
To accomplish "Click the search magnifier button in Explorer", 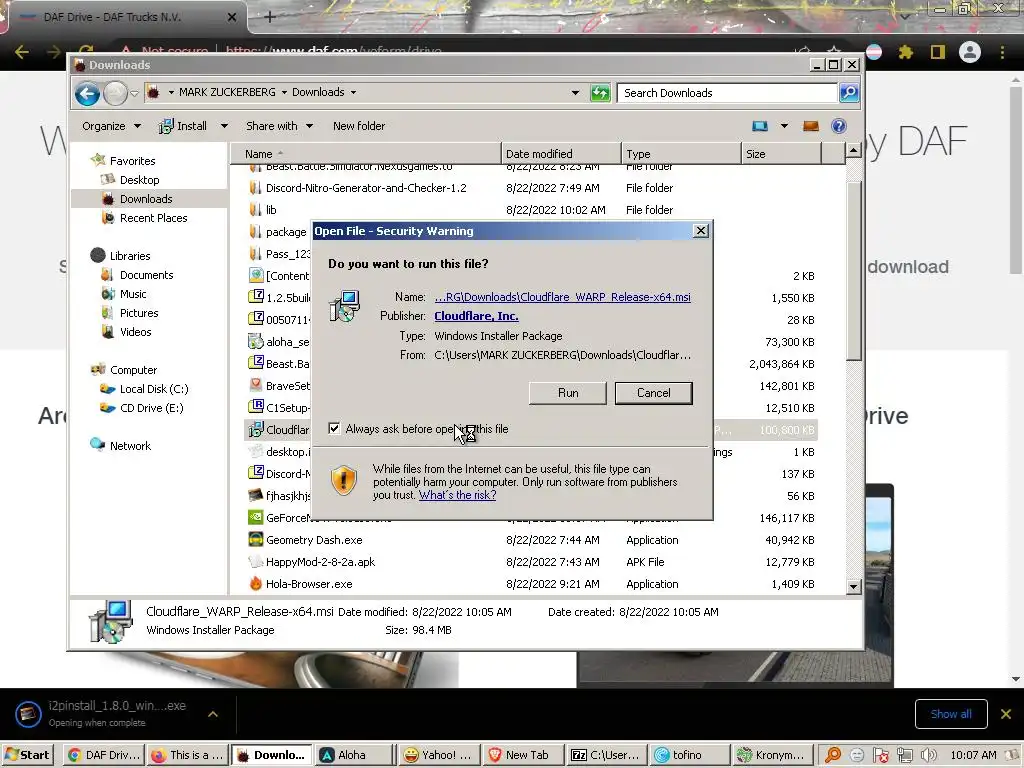I will tap(849, 93).
